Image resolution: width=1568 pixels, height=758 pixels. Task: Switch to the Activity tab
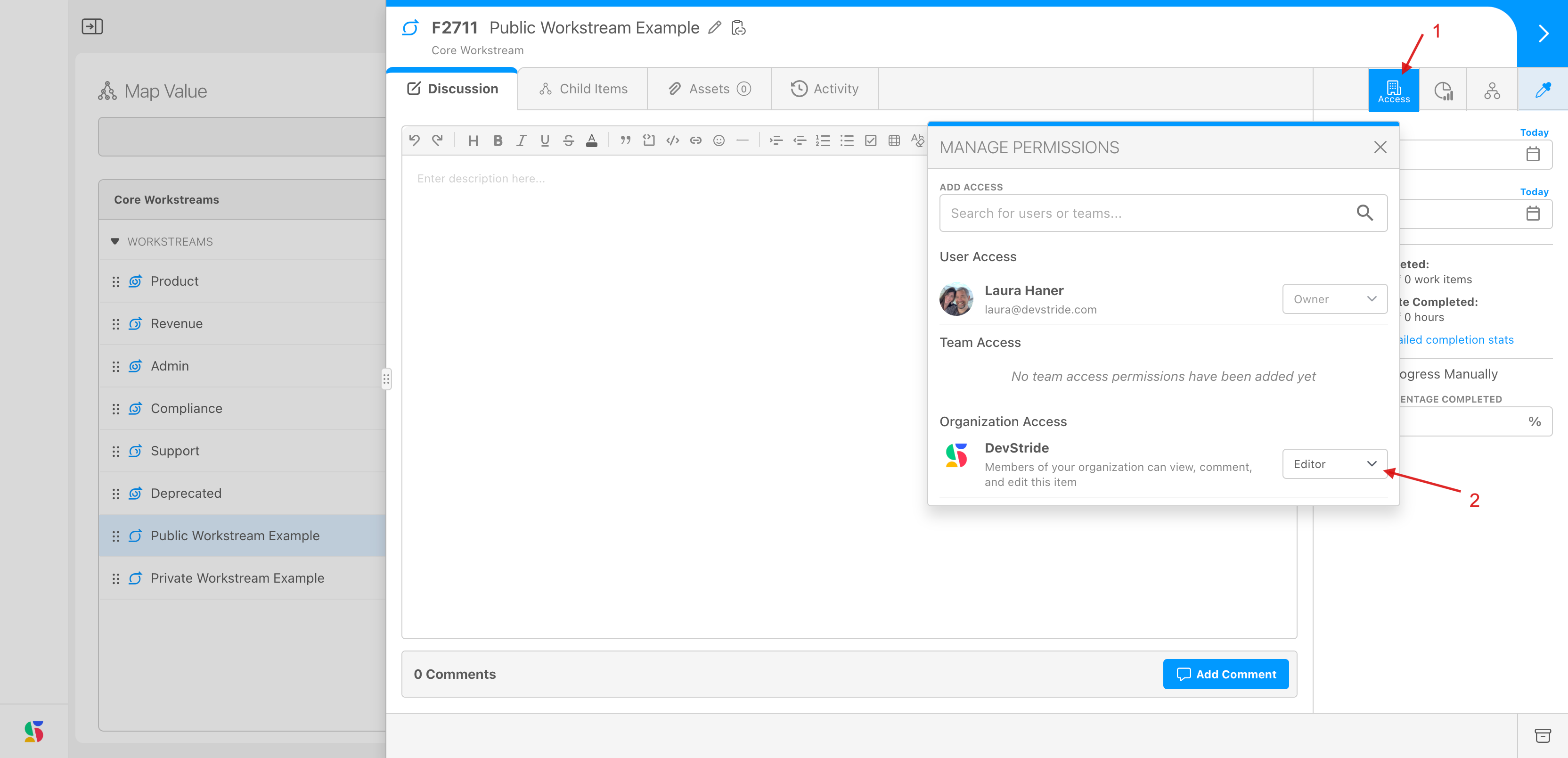[x=824, y=89]
